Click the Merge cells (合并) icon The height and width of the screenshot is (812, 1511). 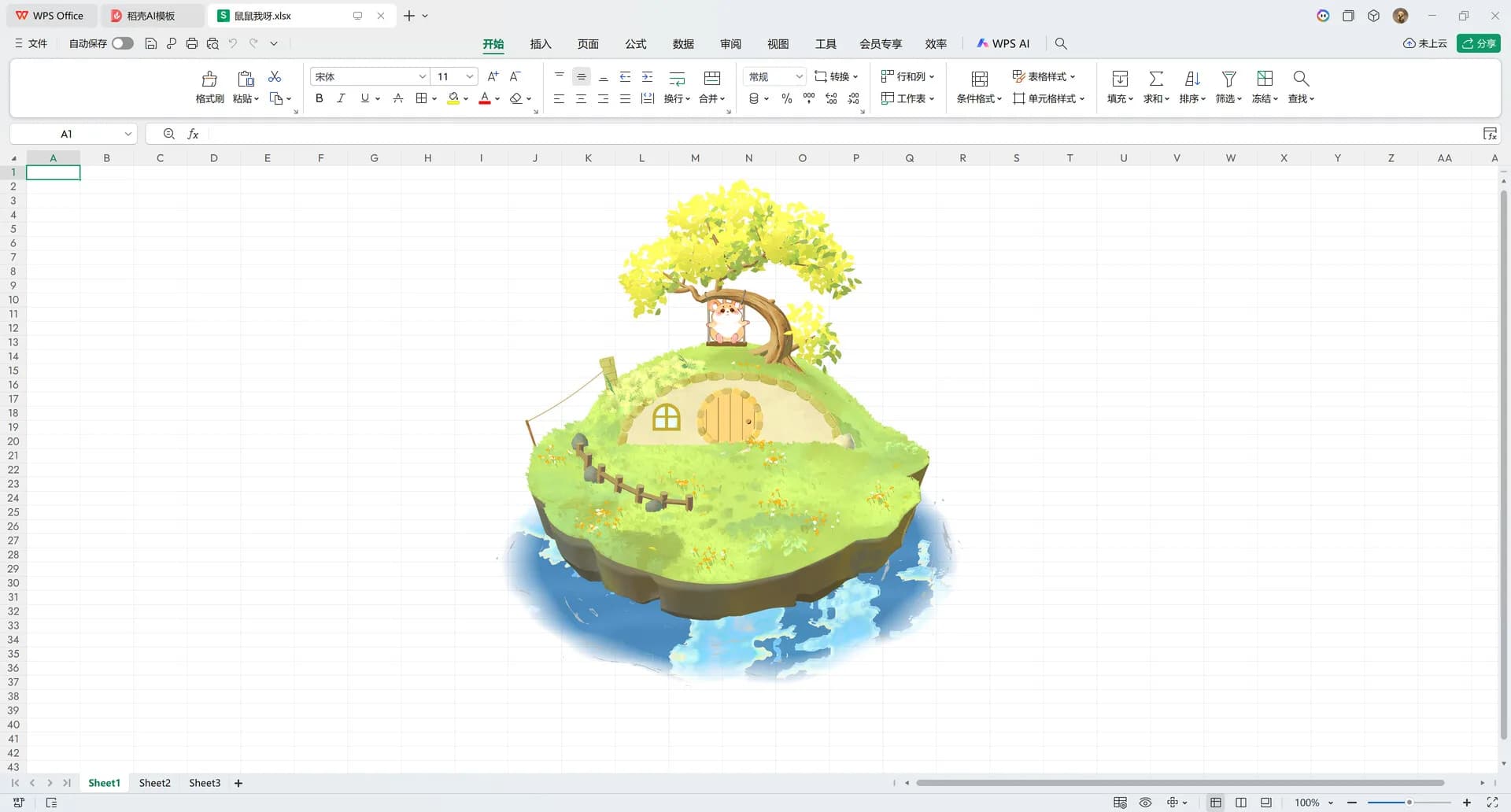click(x=711, y=78)
